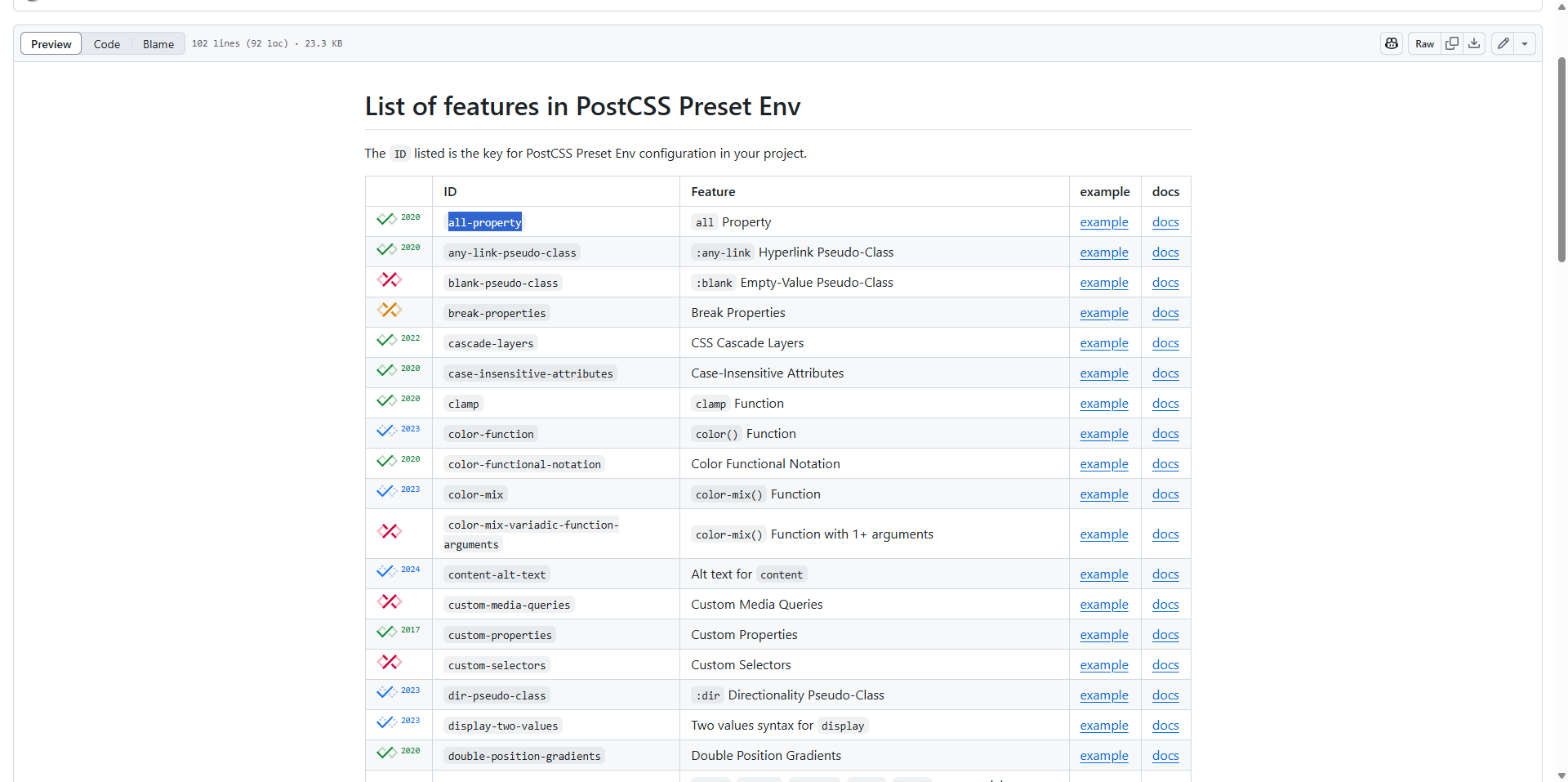Open docs link for double-position-gradients
1568x782 pixels.
point(1165,756)
